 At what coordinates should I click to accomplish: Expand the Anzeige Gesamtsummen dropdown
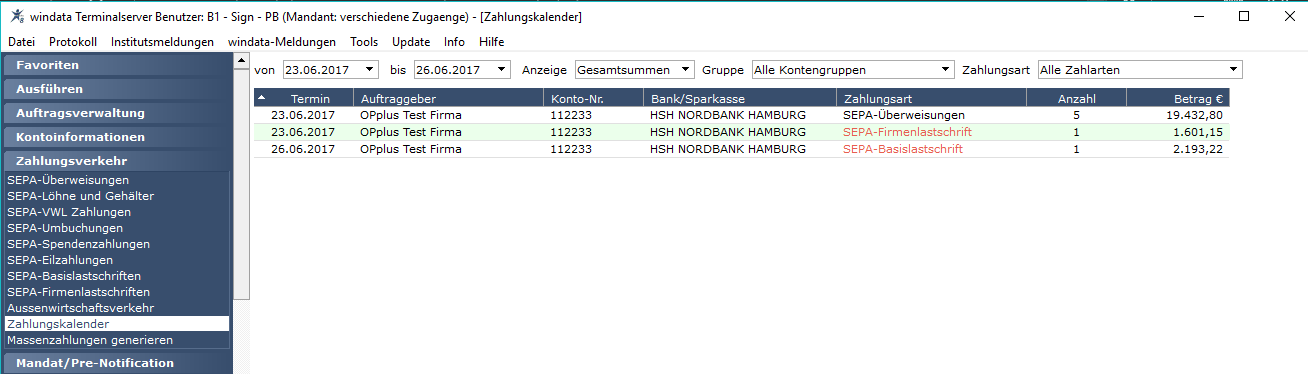tap(686, 69)
